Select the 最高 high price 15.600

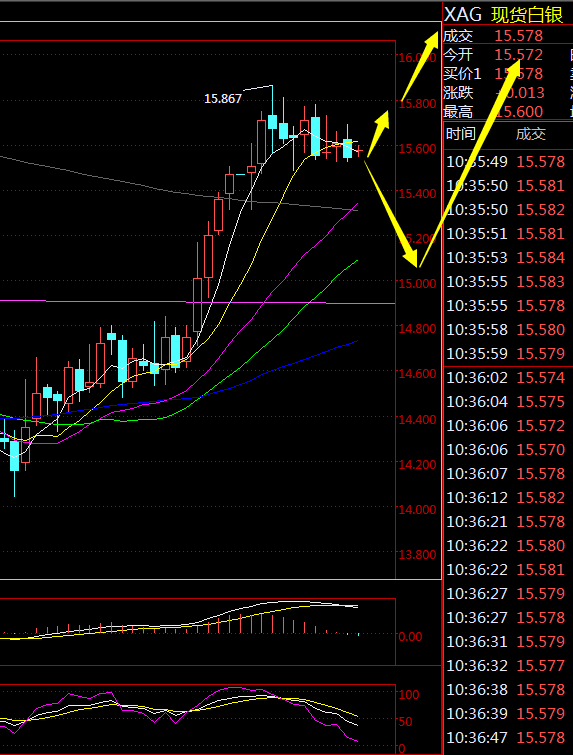tap(519, 112)
